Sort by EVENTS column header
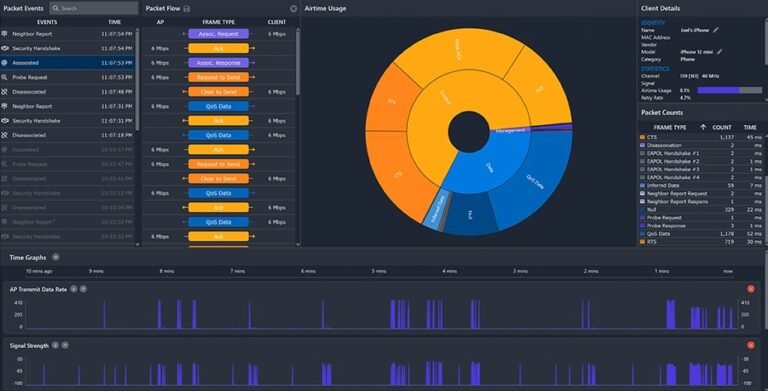768x391 pixels. click(47, 22)
